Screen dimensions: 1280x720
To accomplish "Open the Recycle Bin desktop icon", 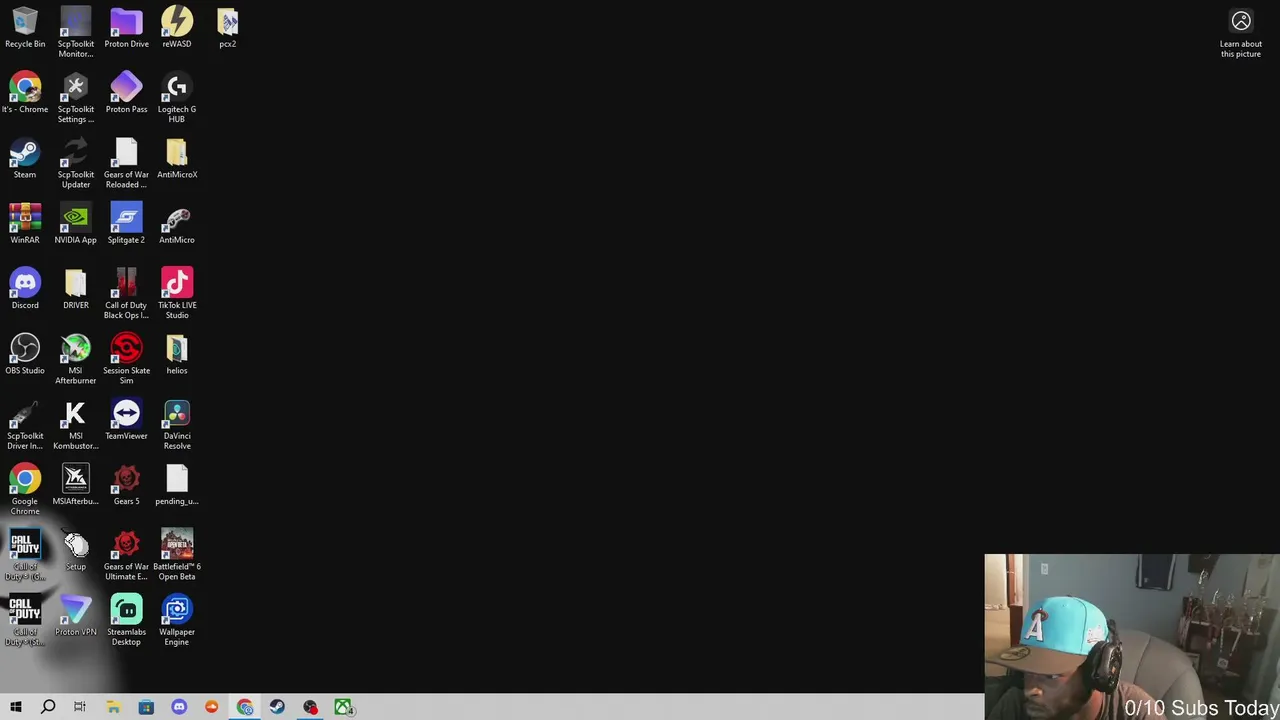I will (25, 27).
